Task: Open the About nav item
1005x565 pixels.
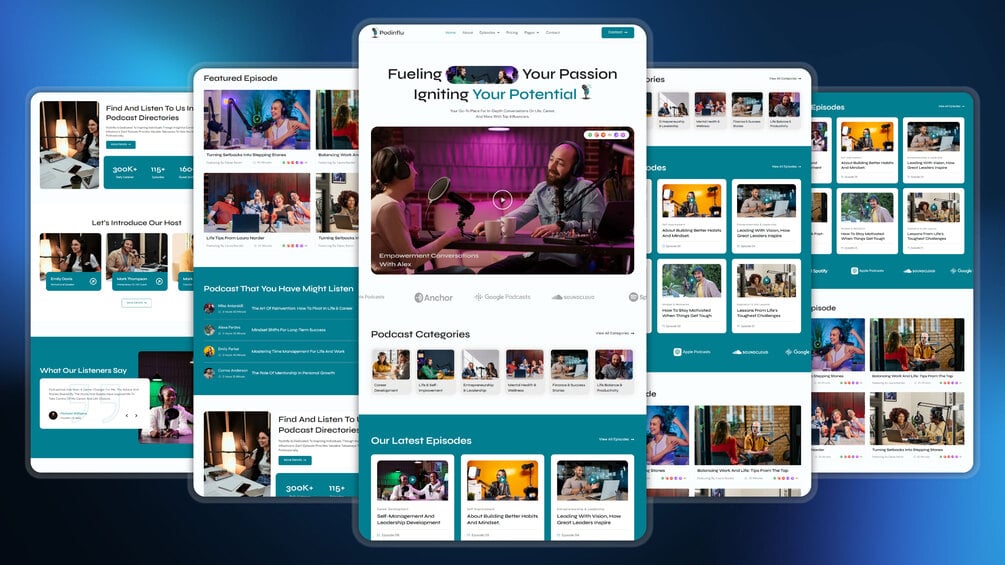Action: (468, 32)
